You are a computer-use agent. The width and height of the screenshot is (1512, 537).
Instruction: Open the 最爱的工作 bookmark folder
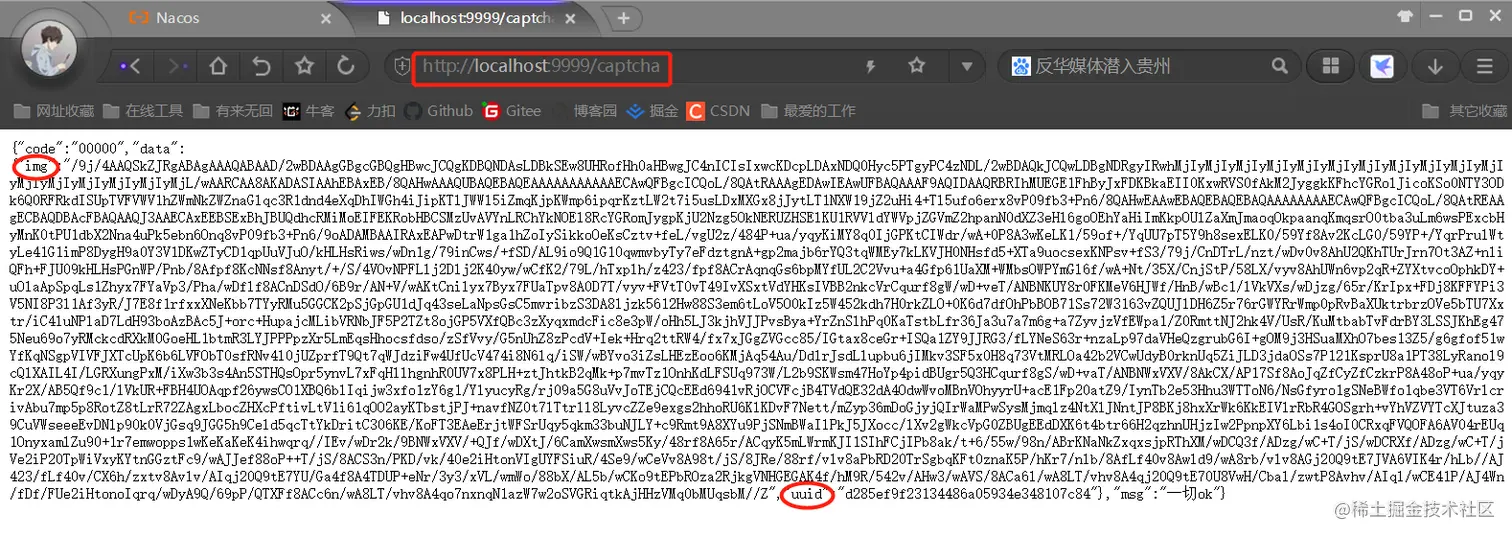808,111
